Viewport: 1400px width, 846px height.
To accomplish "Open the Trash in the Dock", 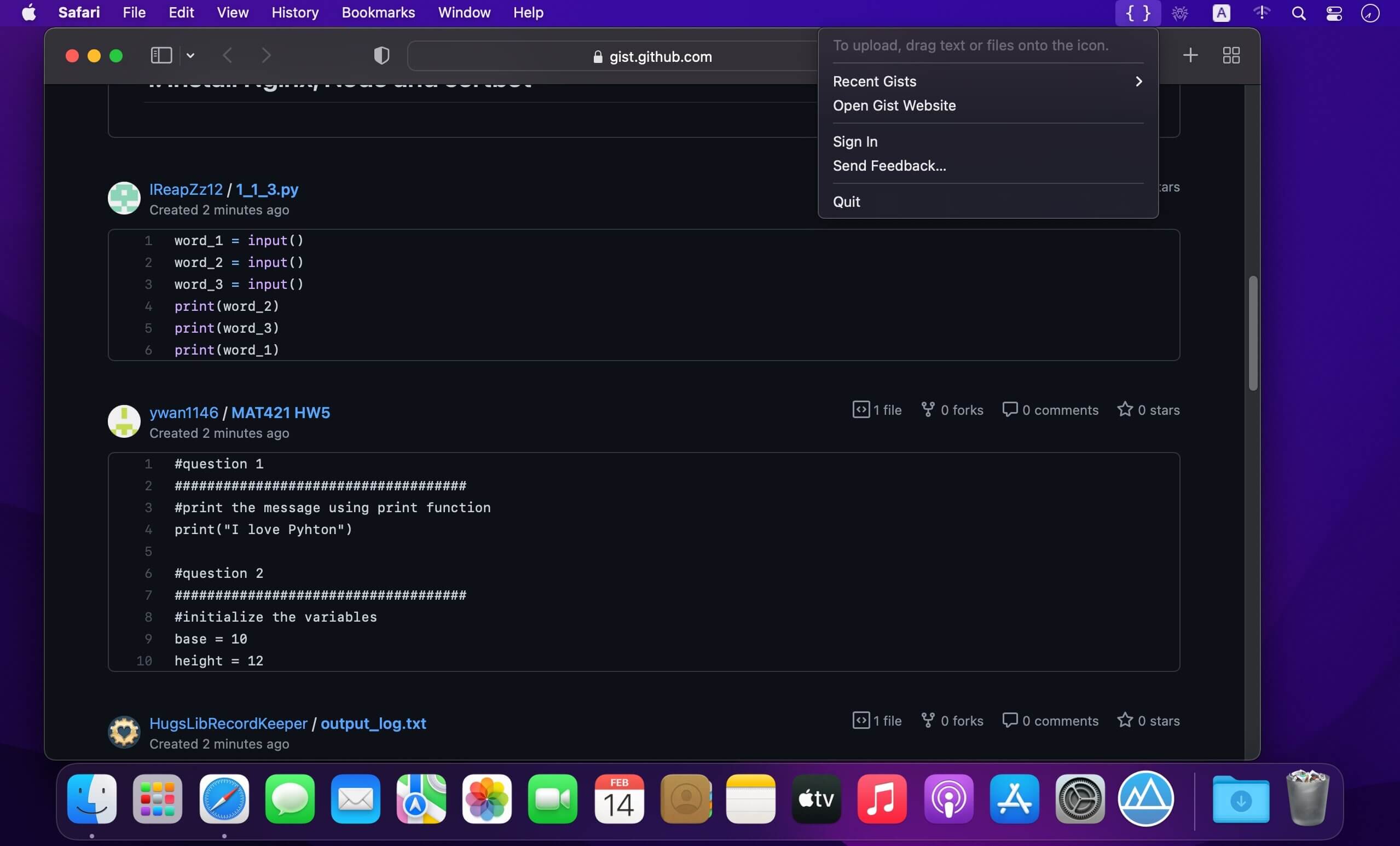I will (1308, 798).
